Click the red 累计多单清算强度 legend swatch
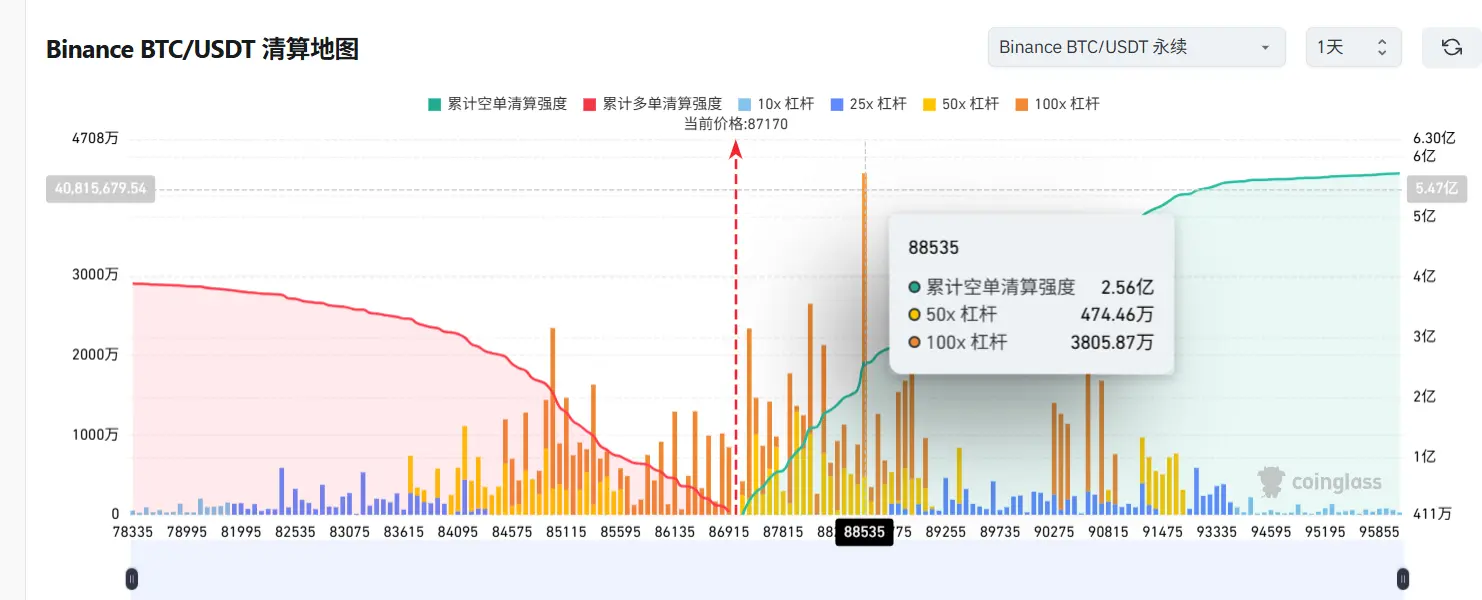Screen dimensions: 1482x600 click(x=589, y=104)
